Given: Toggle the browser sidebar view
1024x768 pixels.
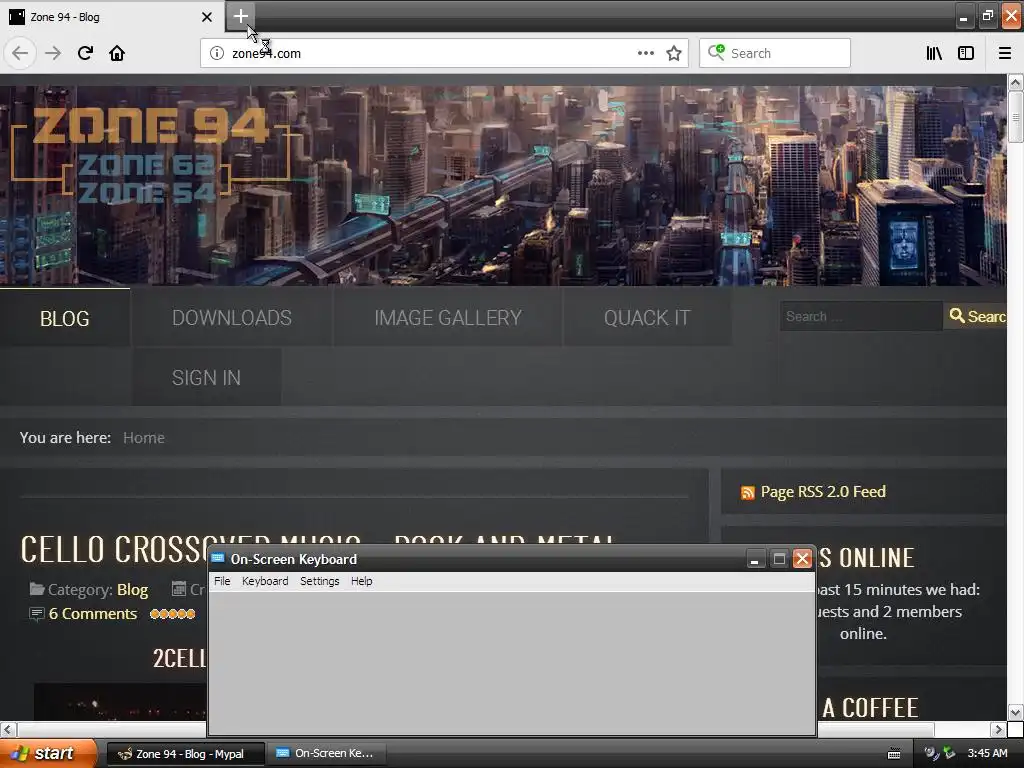Looking at the screenshot, I should [966, 53].
